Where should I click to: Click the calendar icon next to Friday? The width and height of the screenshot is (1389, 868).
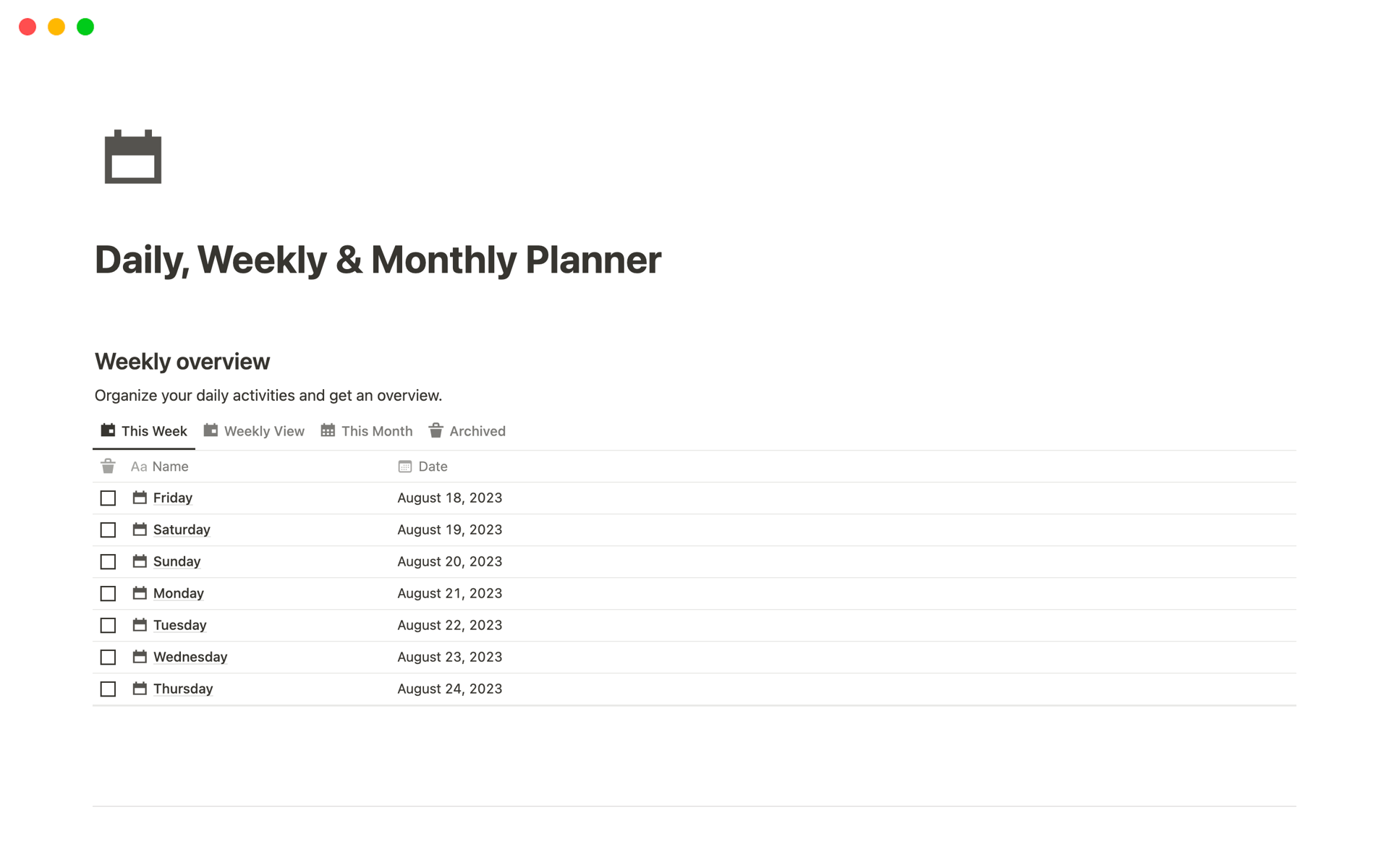[x=140, y=497]
